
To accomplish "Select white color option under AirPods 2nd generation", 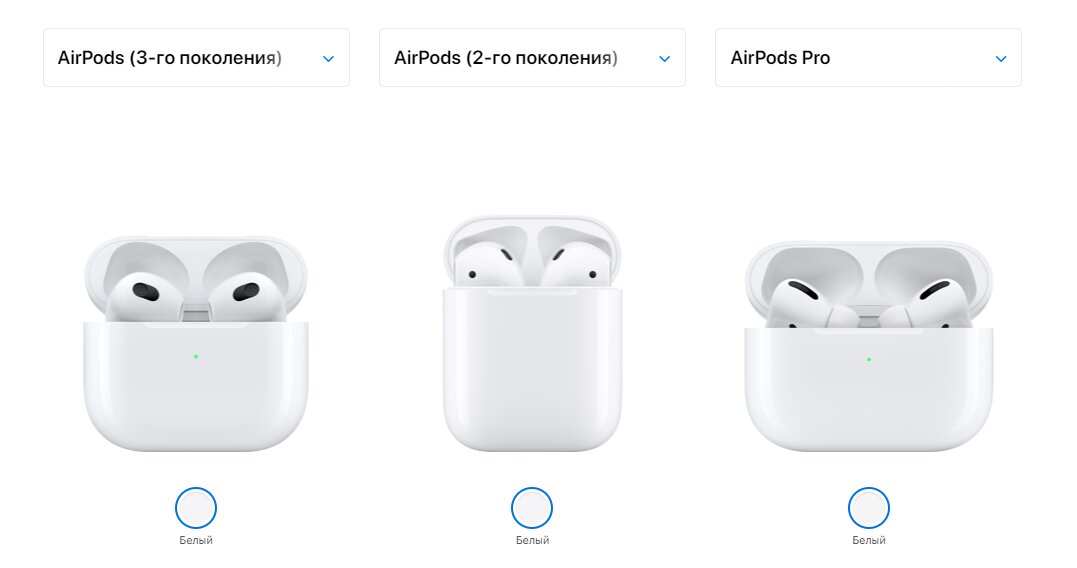I will point(532,508).
